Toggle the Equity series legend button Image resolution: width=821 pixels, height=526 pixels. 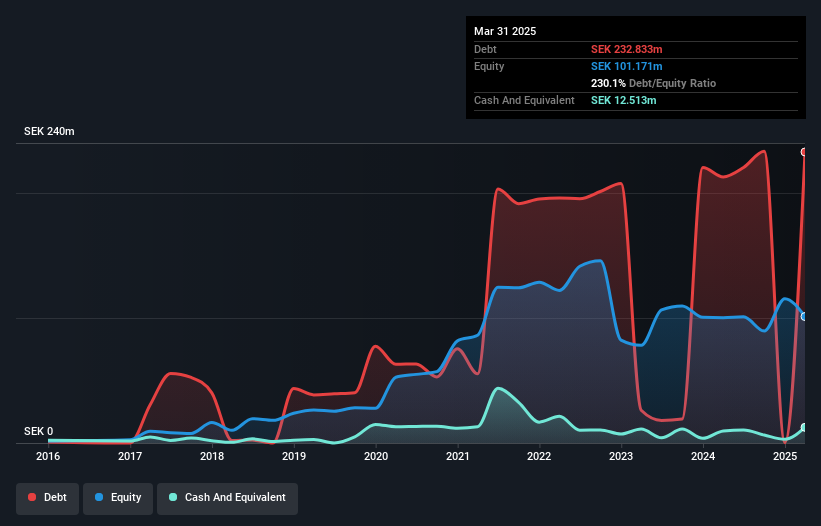click(x=118, y=498)
